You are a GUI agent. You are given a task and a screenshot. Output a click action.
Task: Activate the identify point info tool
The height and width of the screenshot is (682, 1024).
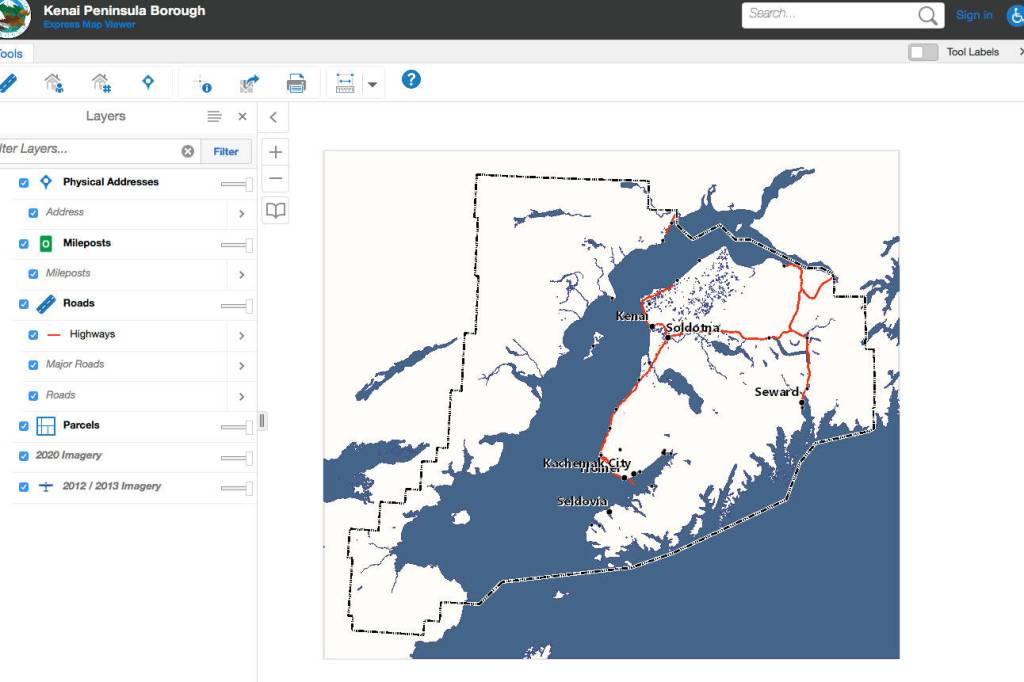pyautogui.click(x=202, y=83)
